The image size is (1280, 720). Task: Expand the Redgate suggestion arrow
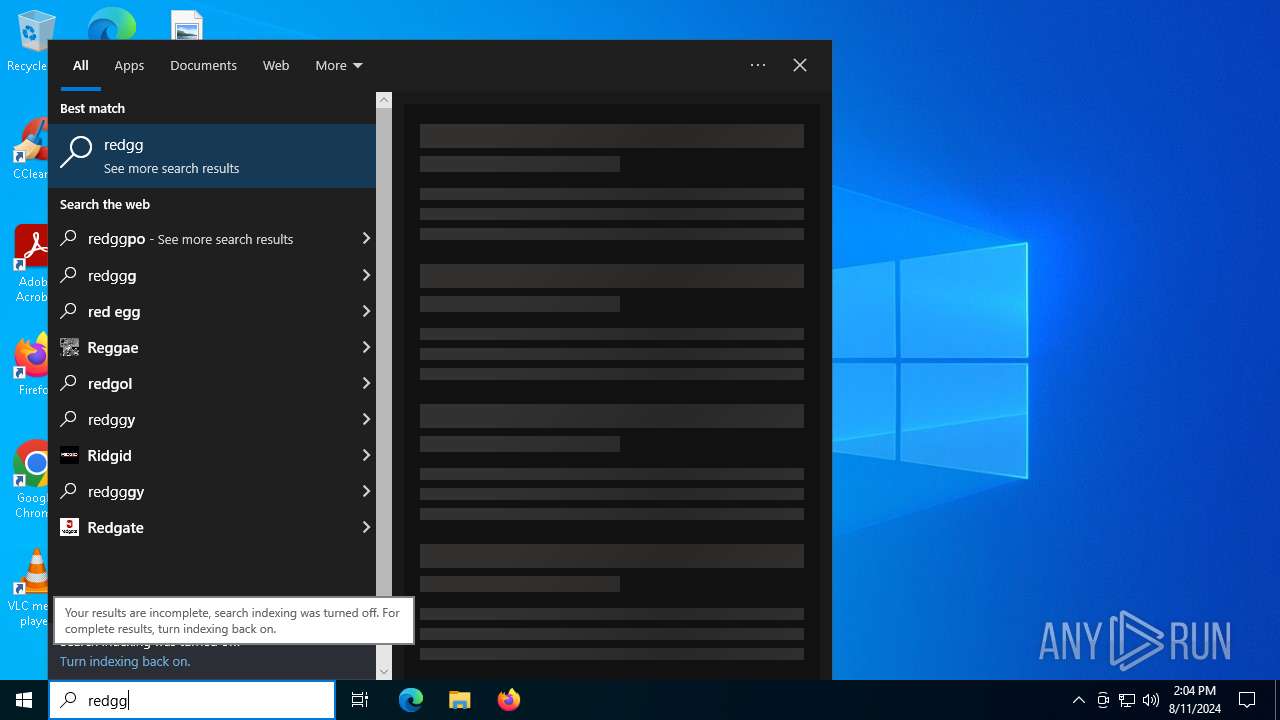[366, 527]
